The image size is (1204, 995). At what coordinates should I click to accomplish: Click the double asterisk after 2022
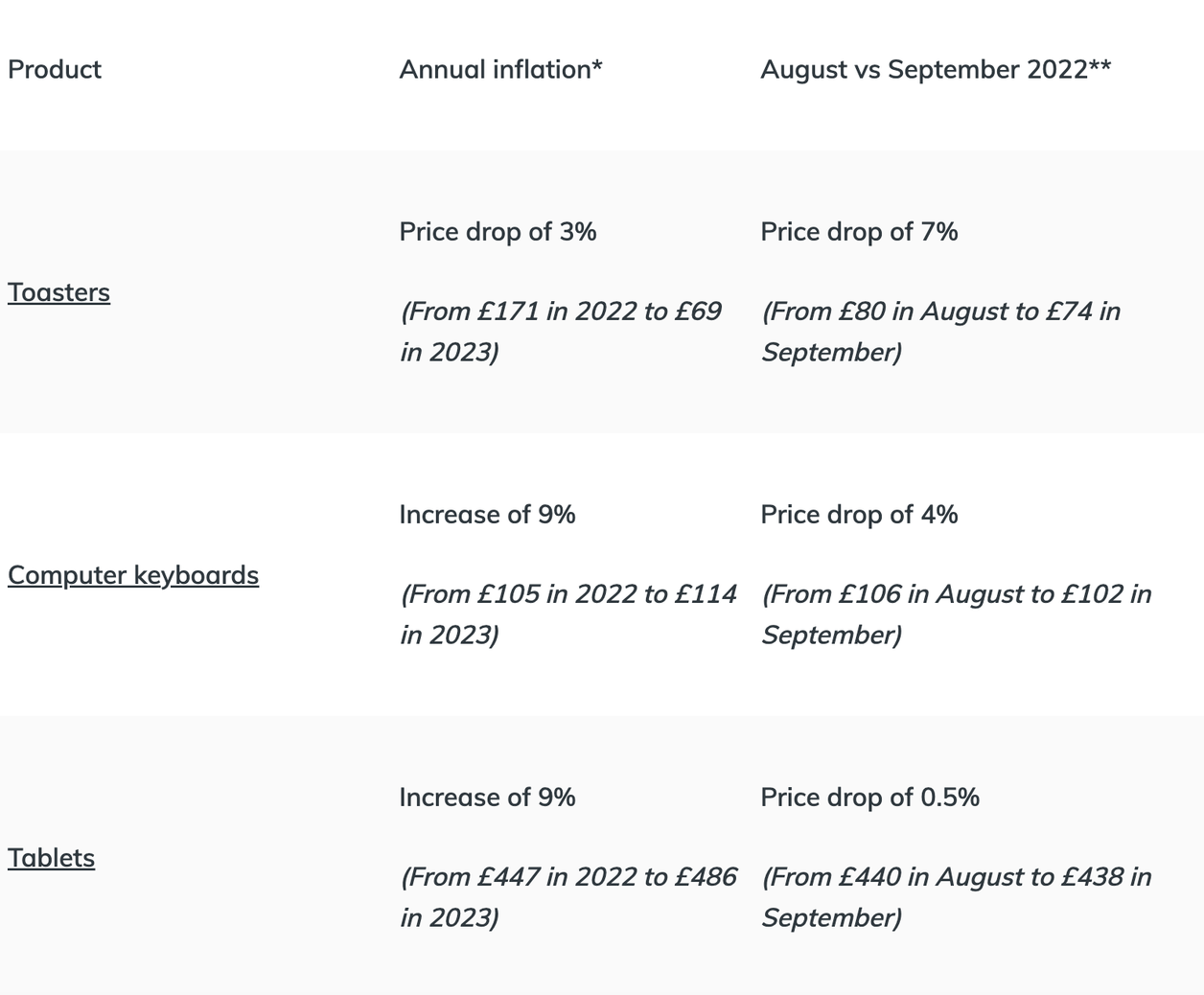(1100, 67)
